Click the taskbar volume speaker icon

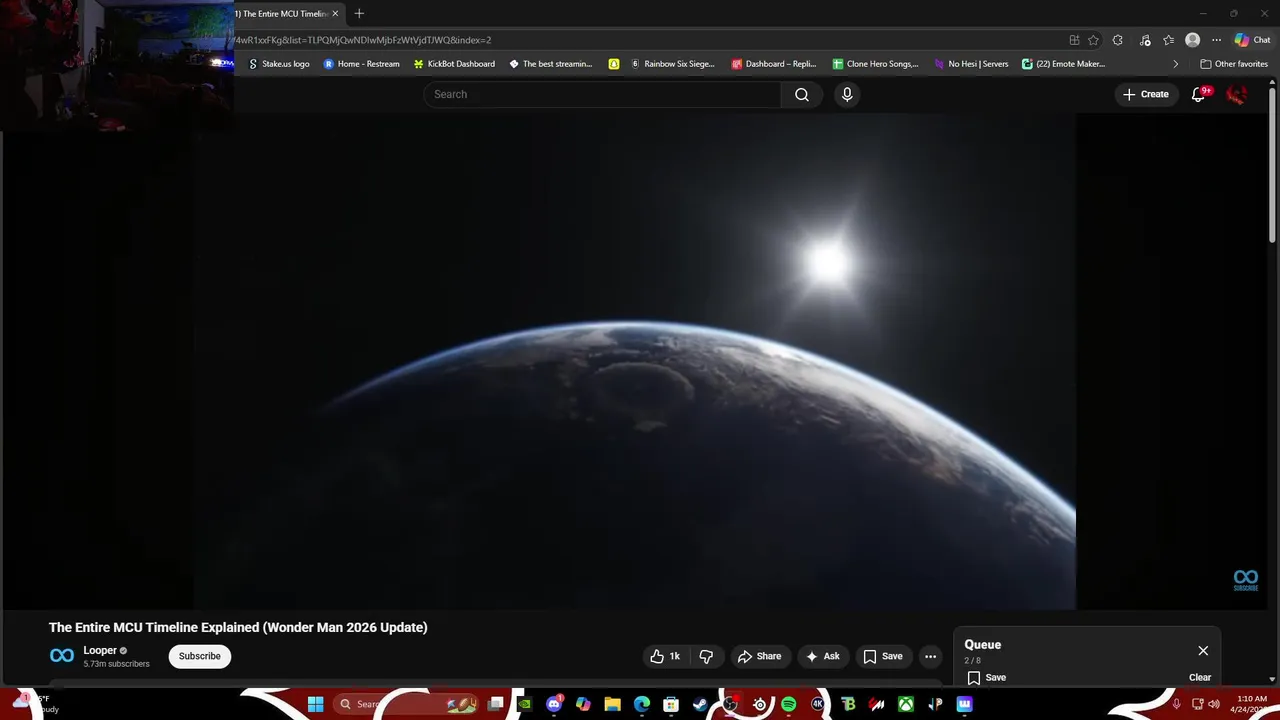click(1214, 704)
